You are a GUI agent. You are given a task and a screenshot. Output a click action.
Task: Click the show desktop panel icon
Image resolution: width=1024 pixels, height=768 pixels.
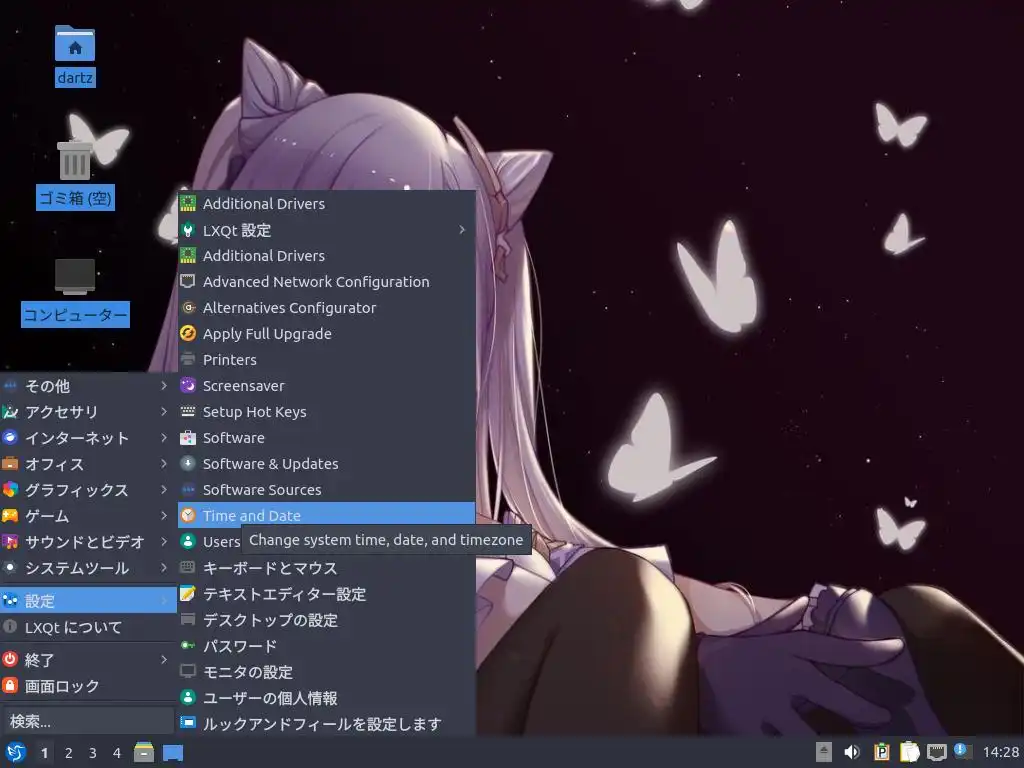(x=173, y=753)
